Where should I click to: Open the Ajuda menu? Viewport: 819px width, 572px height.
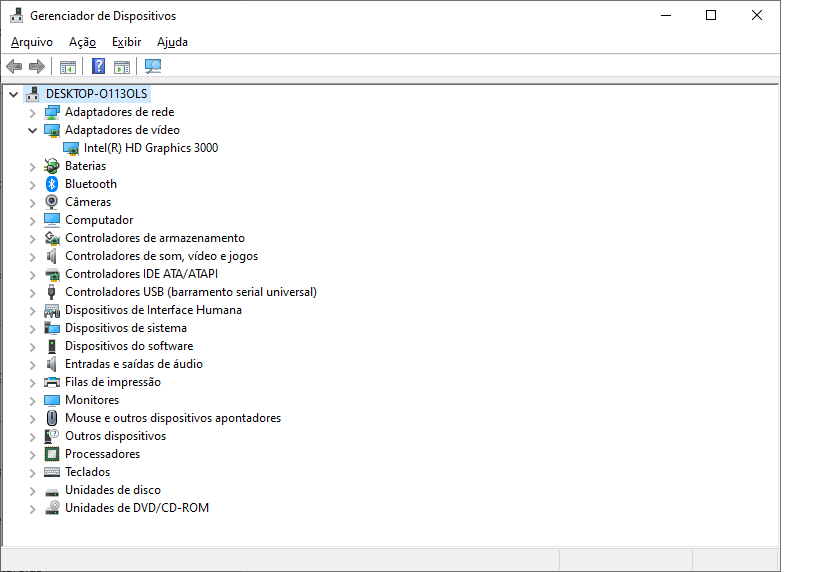(x=172, y=42)
